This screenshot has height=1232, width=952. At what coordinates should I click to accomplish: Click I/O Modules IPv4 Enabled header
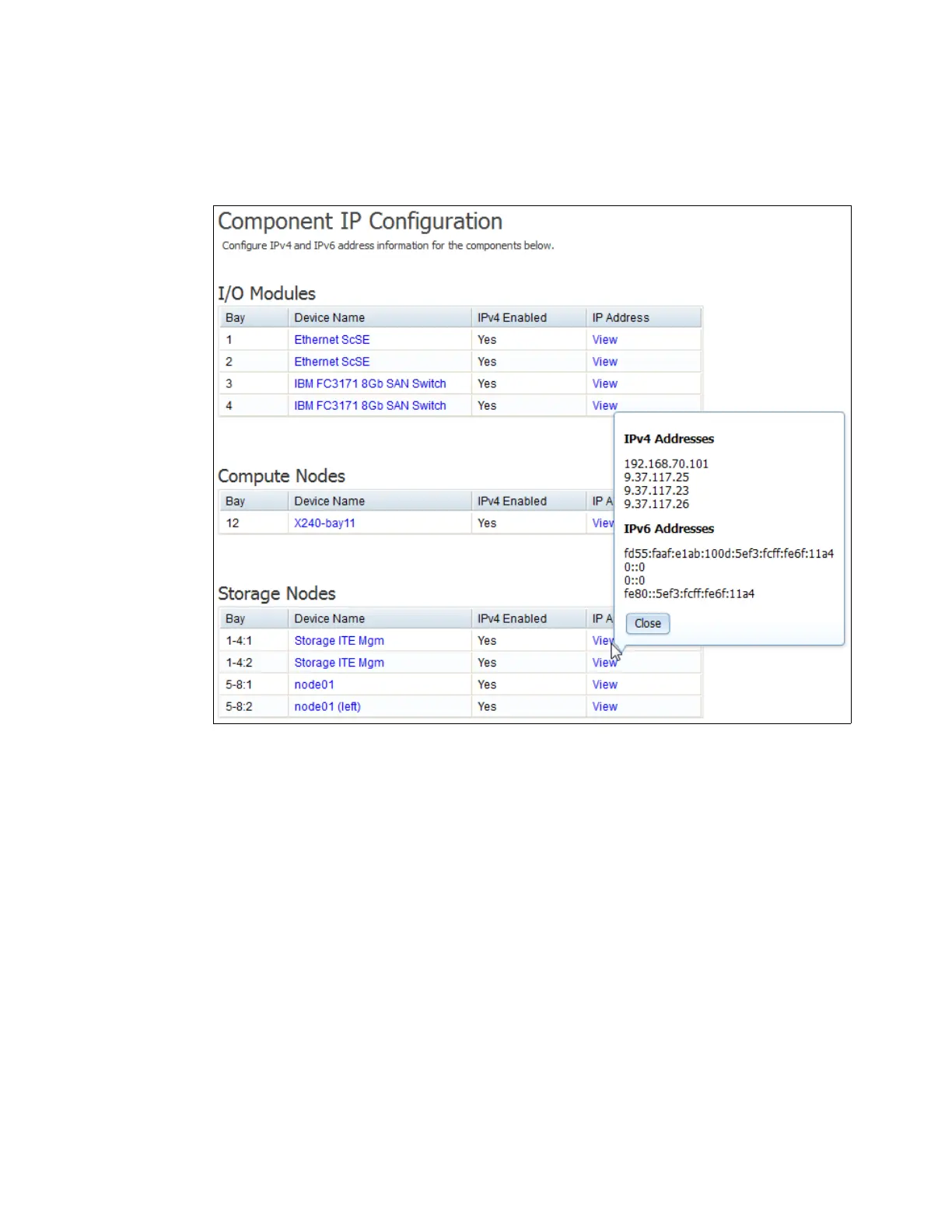point(529,317)
